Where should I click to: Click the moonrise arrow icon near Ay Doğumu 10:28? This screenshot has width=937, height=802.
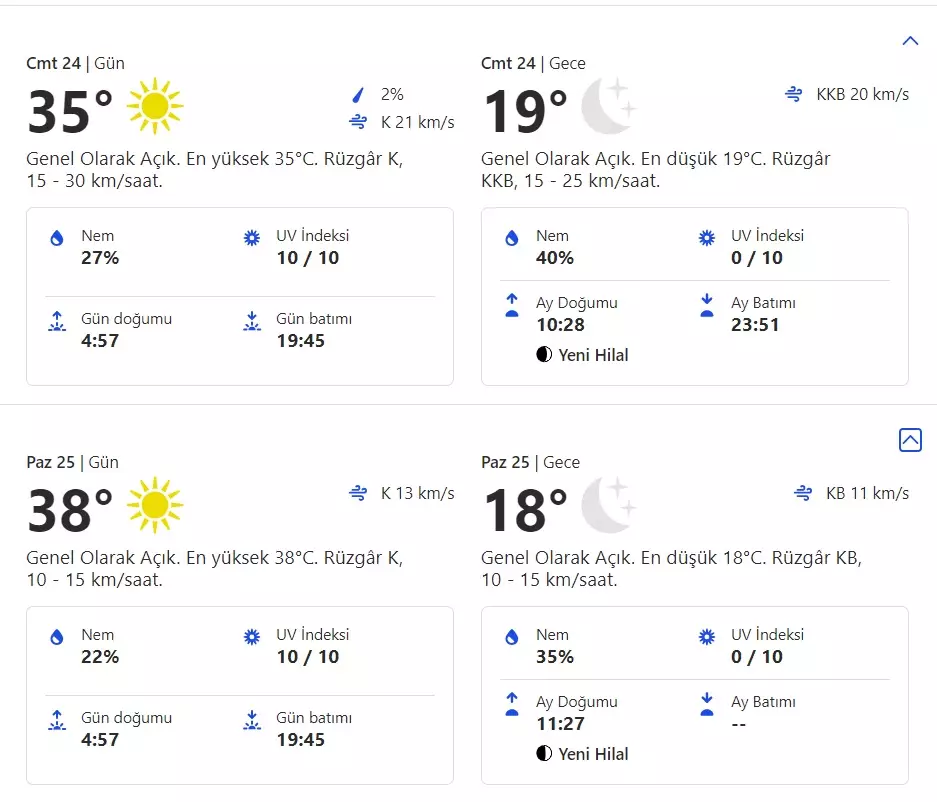(x=512, y=303)
